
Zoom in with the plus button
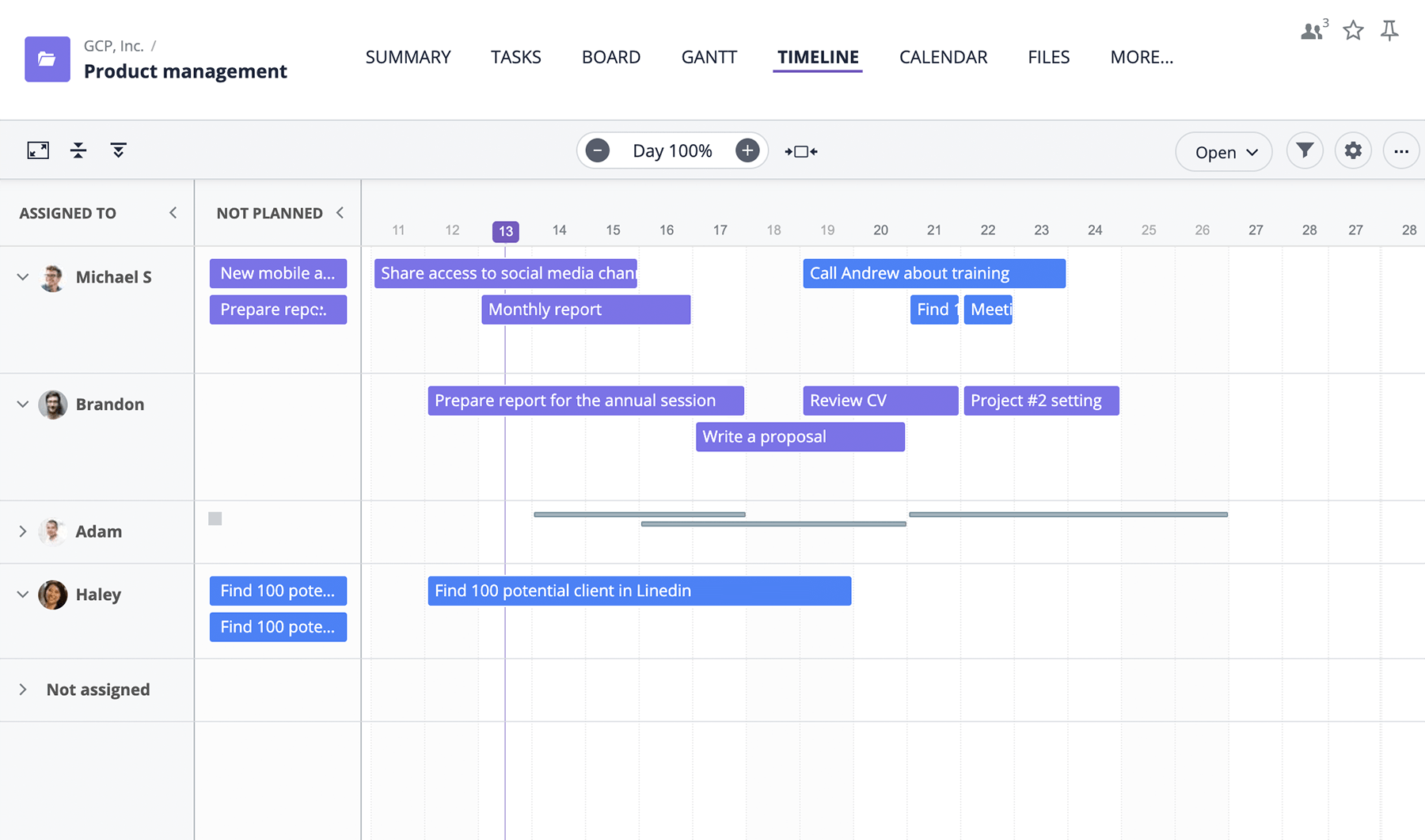(747, 150)
